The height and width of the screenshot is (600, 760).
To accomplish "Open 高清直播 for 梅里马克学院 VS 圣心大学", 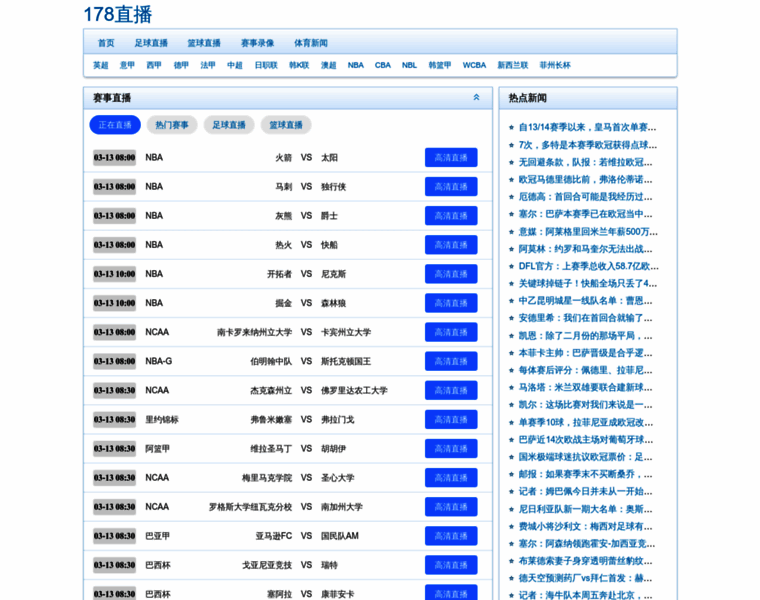I will [451, 477].
